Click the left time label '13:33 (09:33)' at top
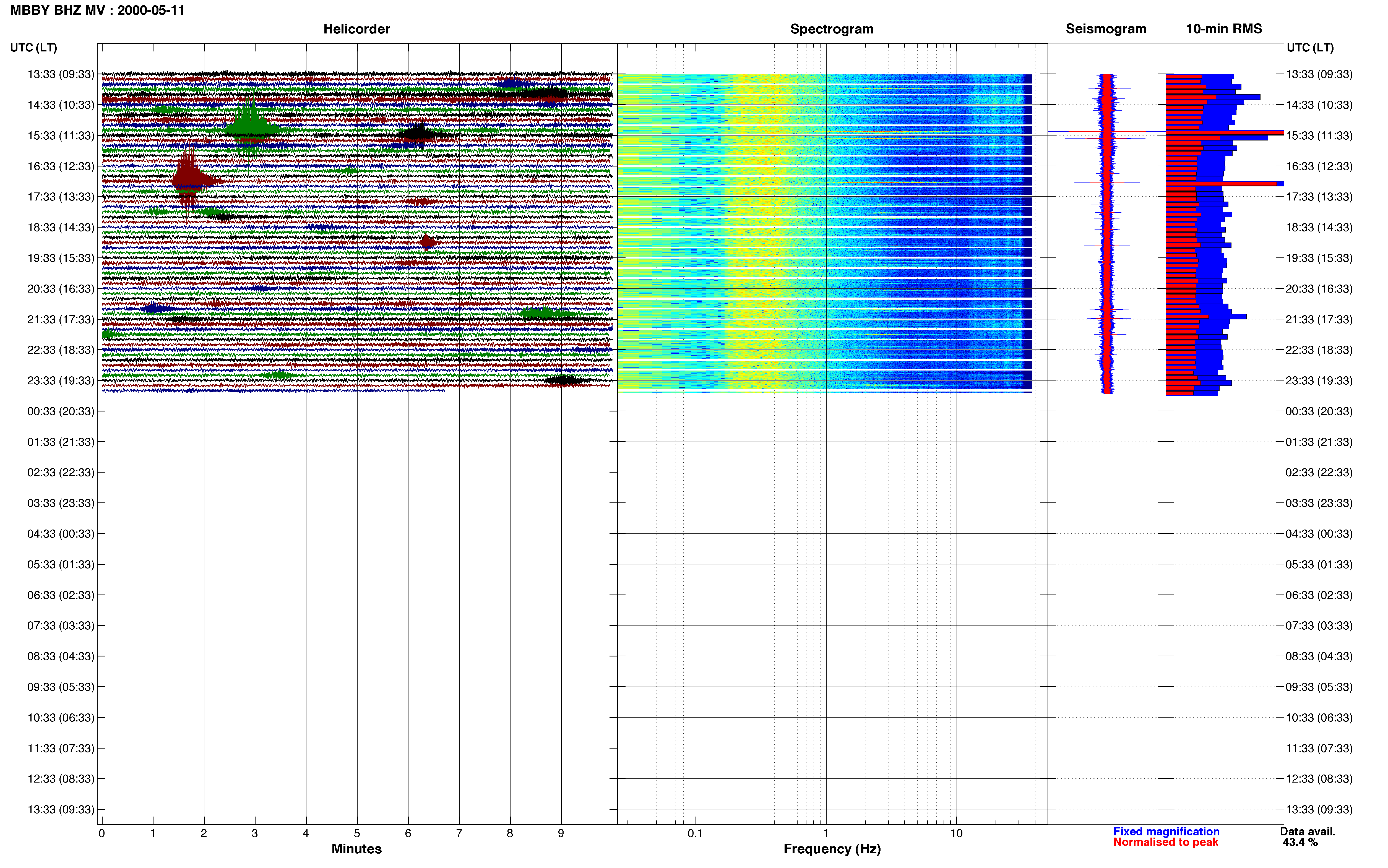The height and width of the screenshot is (868, 1388). 61,74
